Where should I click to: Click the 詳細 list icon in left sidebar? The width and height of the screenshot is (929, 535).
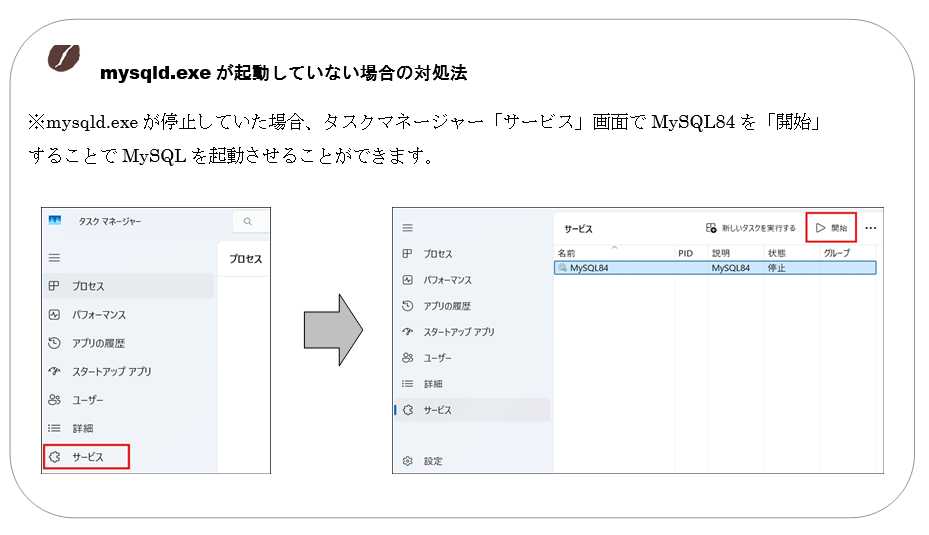pos(54,428)
